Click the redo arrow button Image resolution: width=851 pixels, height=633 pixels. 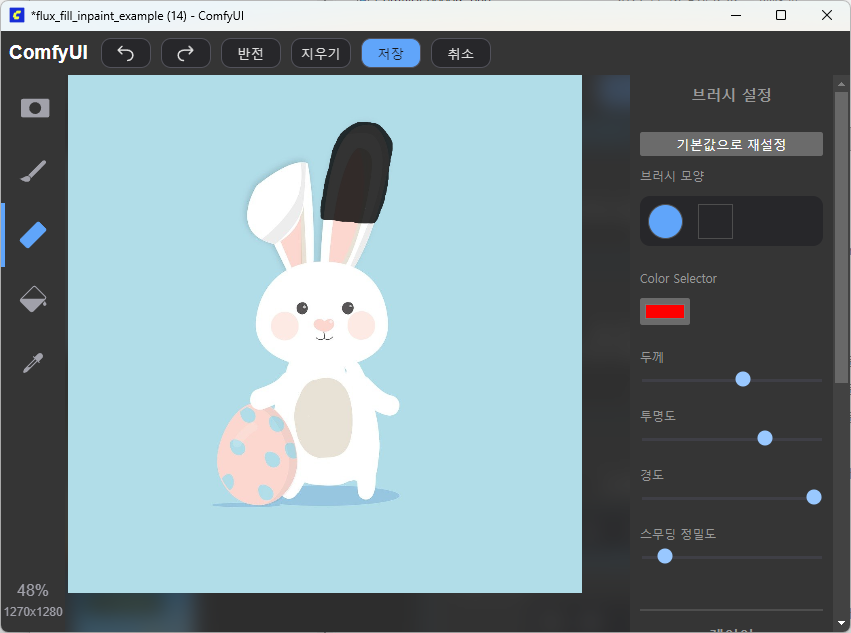click(x=186, y=54)
